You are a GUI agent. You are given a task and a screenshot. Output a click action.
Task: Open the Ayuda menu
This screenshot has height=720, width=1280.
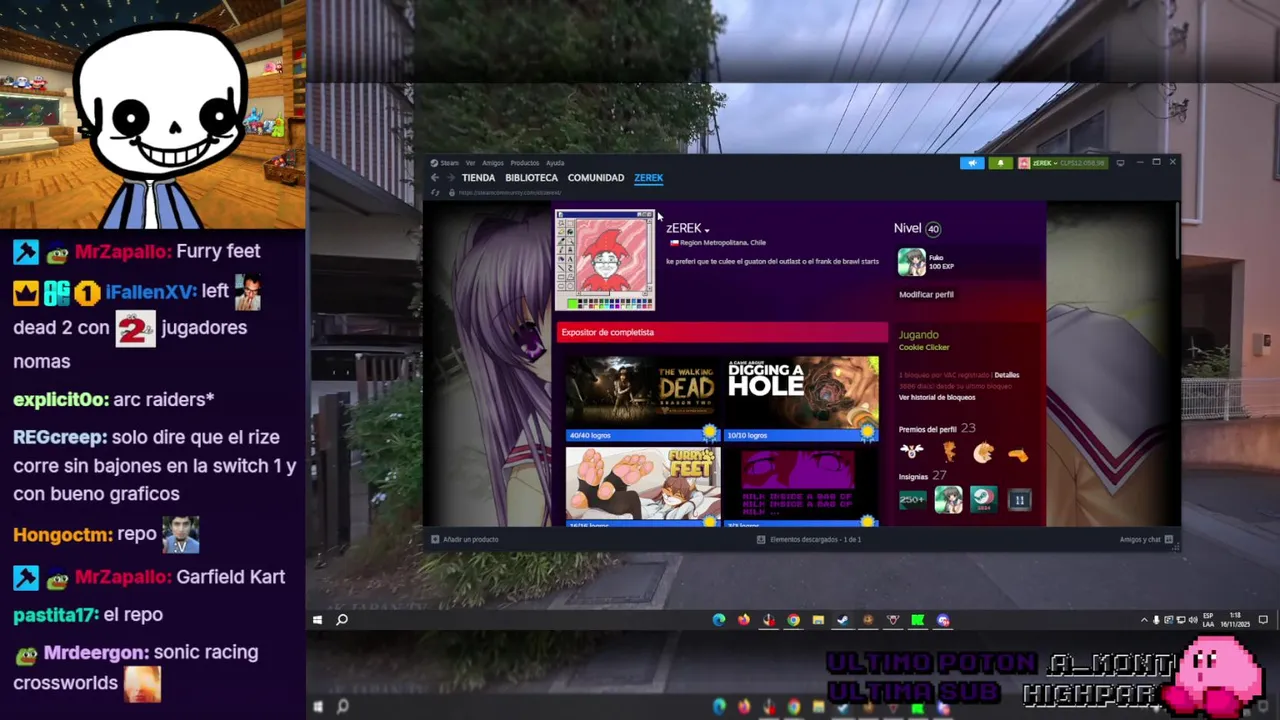(x=555, y=163)
